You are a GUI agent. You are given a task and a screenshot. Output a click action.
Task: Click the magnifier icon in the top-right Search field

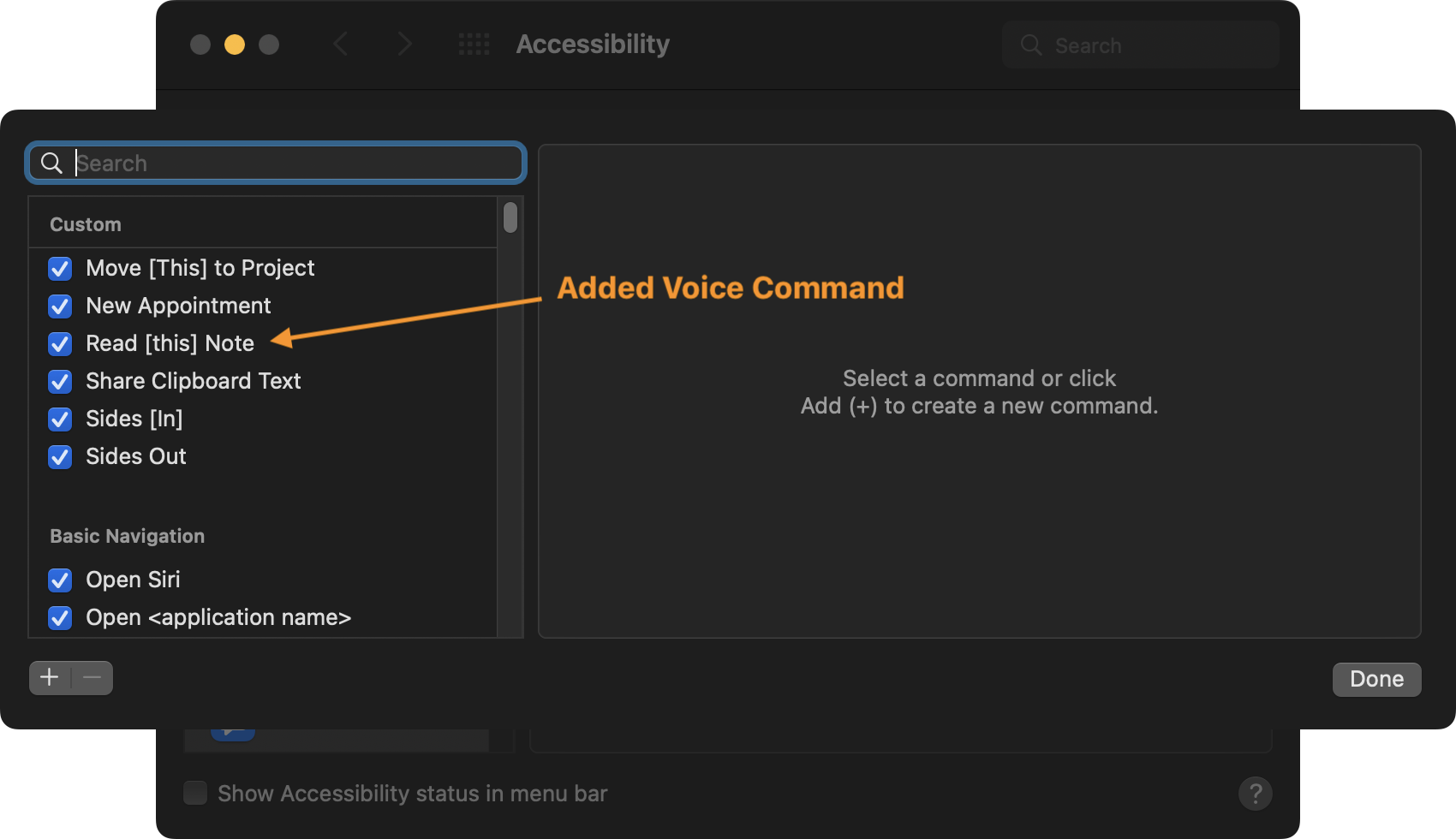coord(1031,45)
